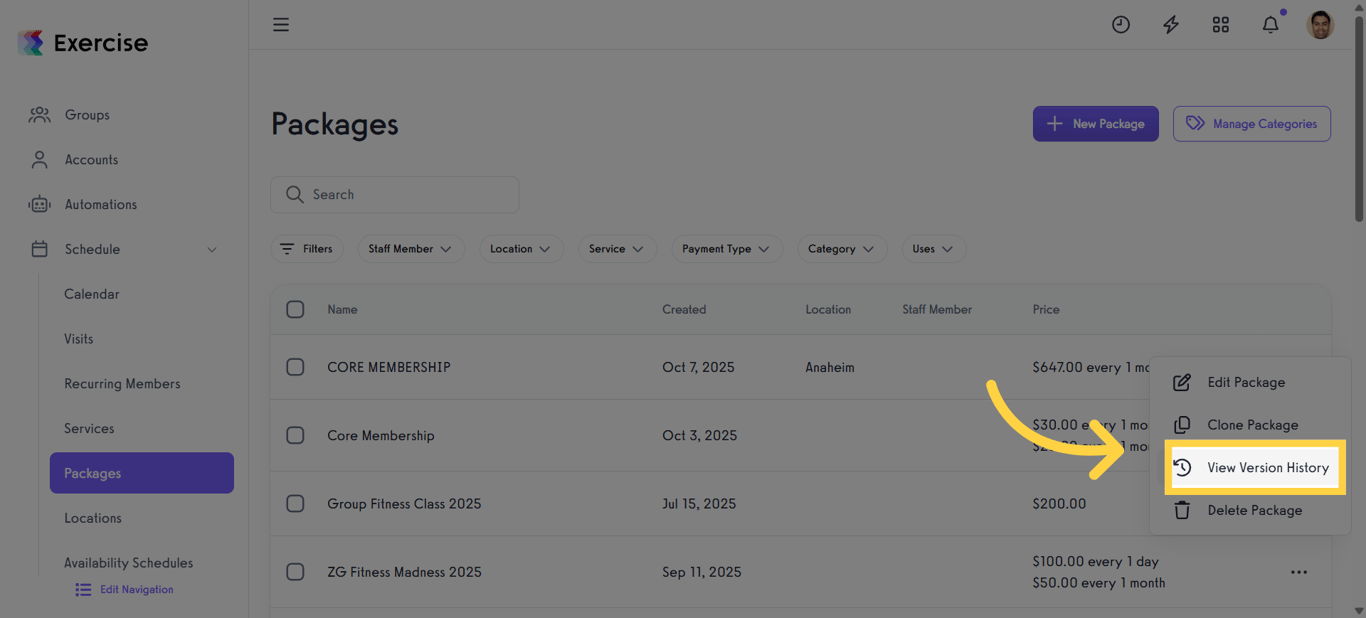1366x618 pixels.
Task: Open Manage Categories
Action: click(1251, 123)
